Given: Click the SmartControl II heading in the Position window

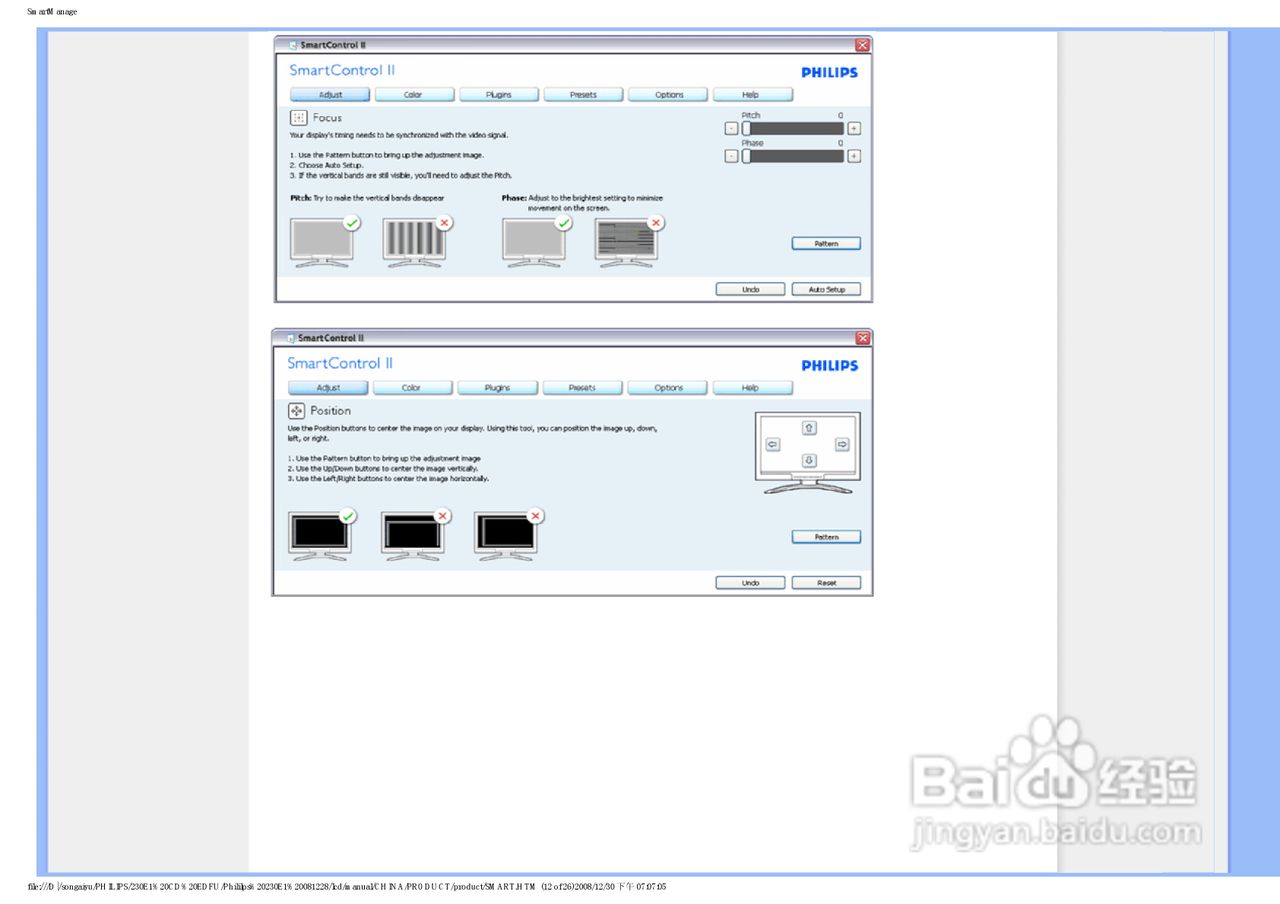Looking at the screenshot, I should [340, 363].
